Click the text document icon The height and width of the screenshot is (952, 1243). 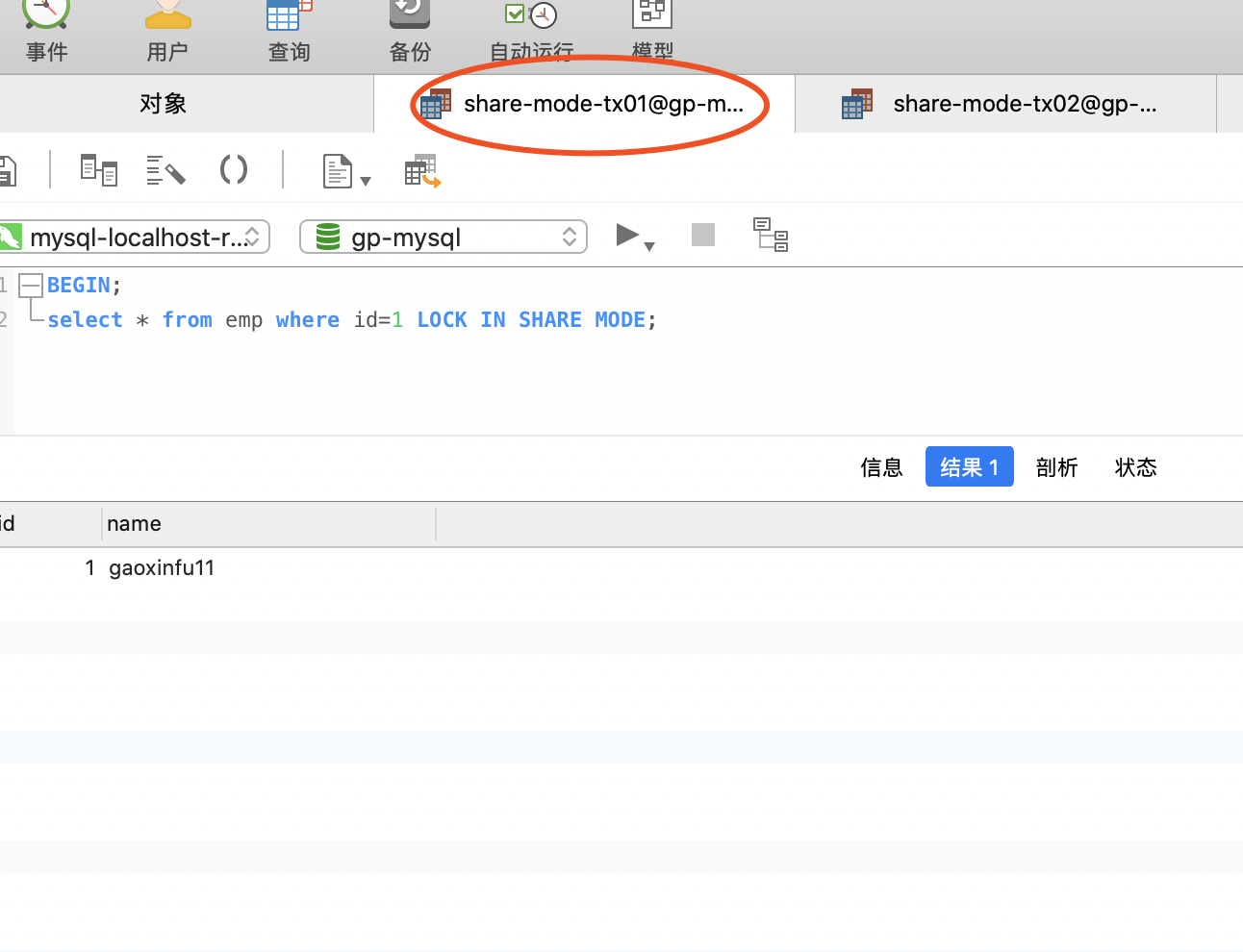(337, 171)
